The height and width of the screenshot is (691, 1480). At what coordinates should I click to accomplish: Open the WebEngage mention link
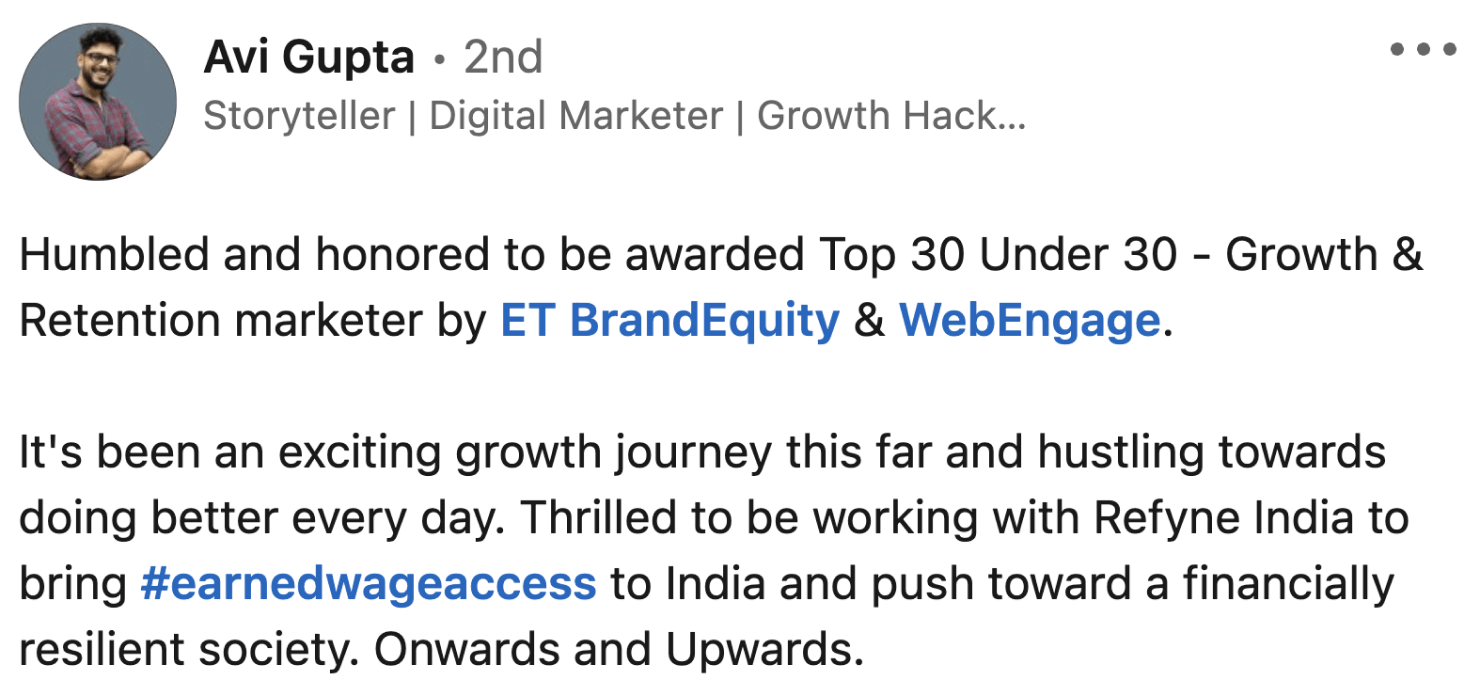1029,321
